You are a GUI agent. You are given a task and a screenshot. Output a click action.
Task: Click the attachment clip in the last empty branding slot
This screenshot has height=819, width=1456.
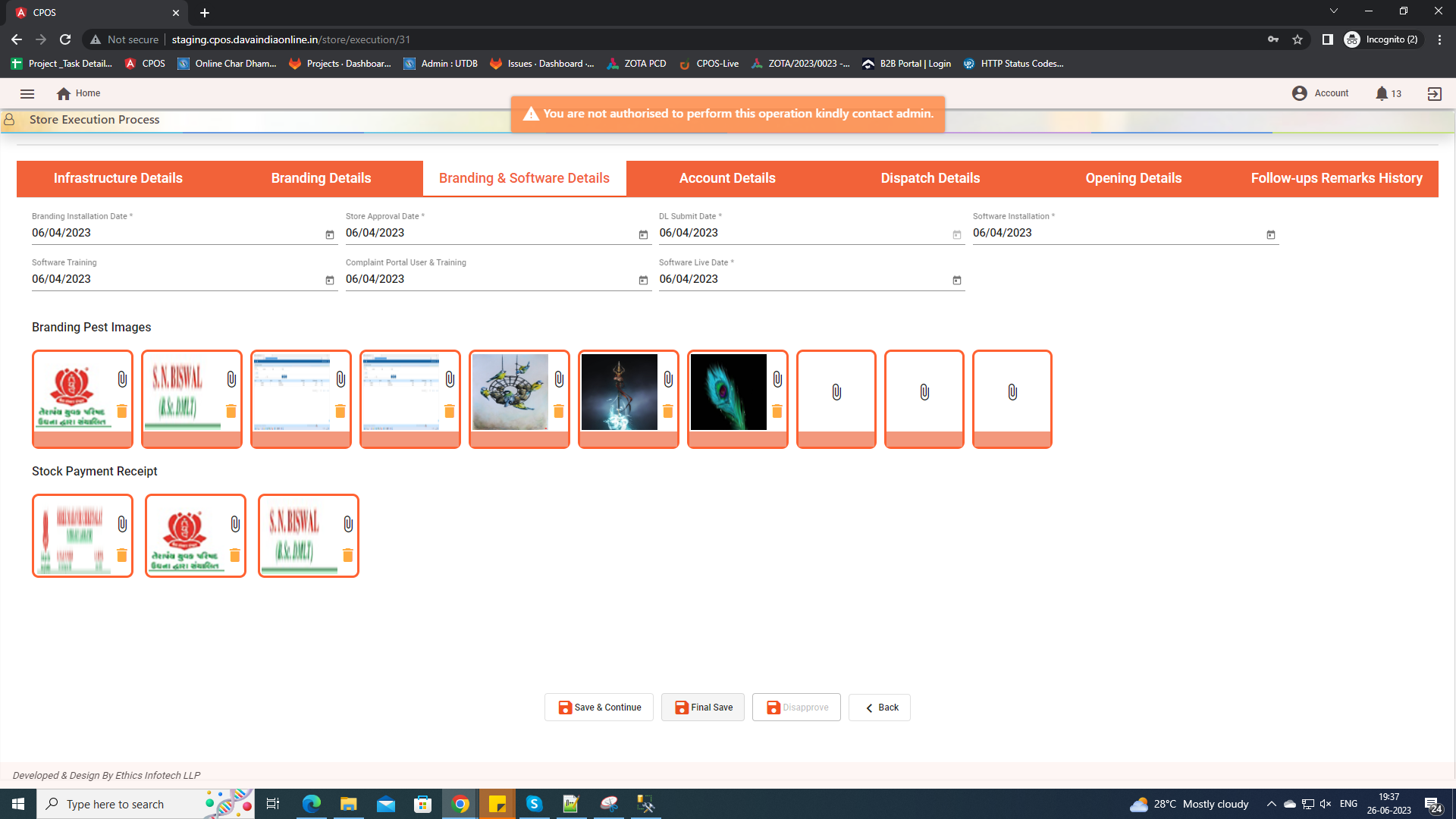coord(1012,392)
